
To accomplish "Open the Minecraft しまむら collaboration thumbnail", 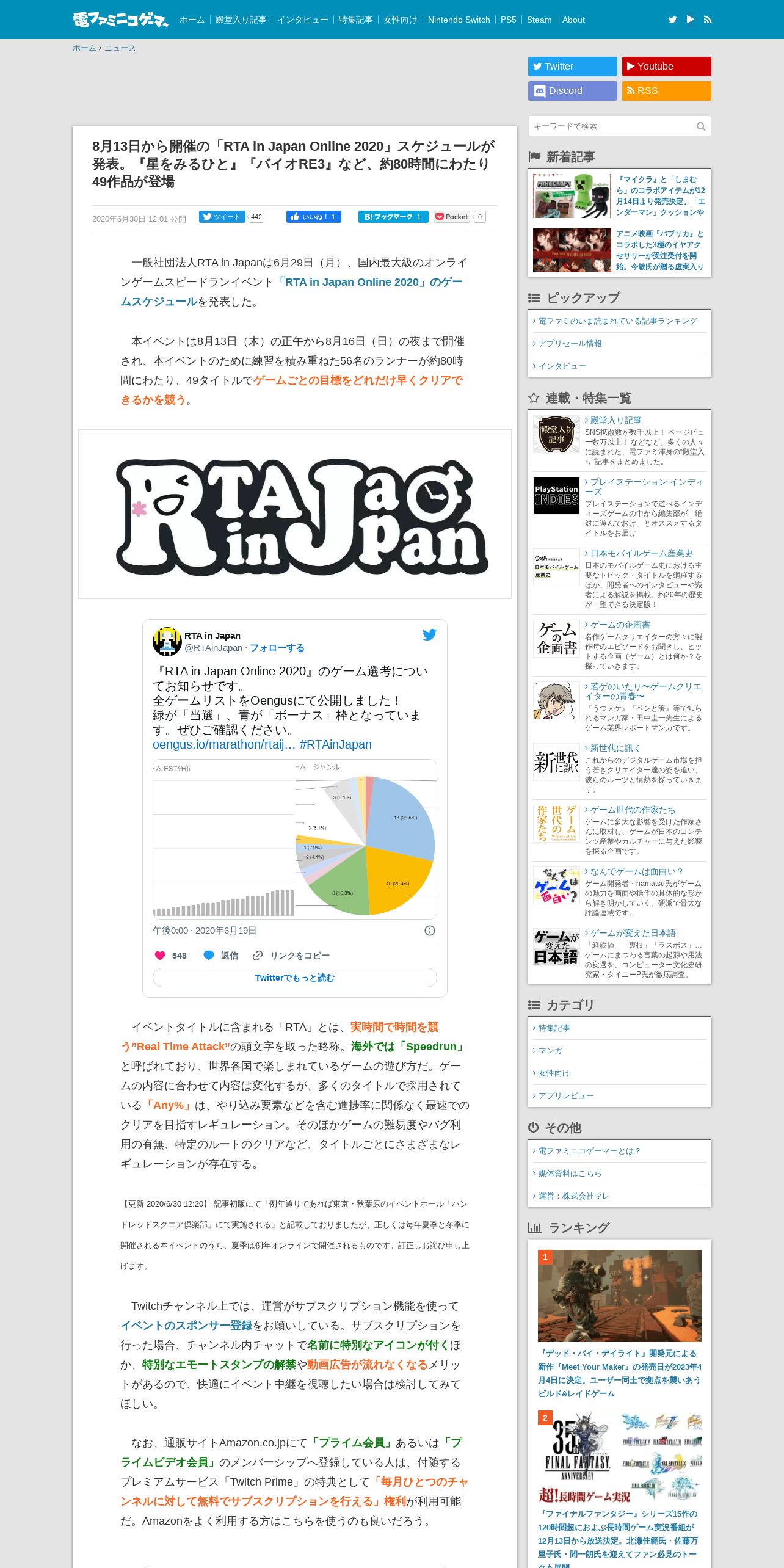I will (572, 196).
